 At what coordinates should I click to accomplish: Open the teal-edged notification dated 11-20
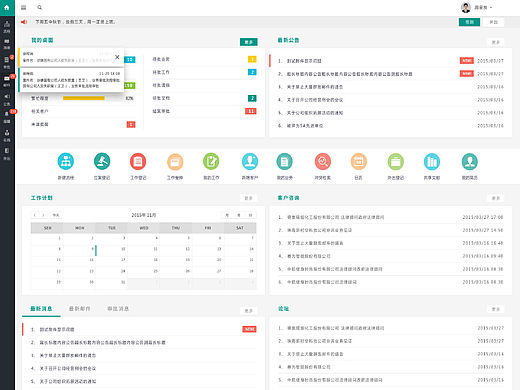click(x=71, y=80)
